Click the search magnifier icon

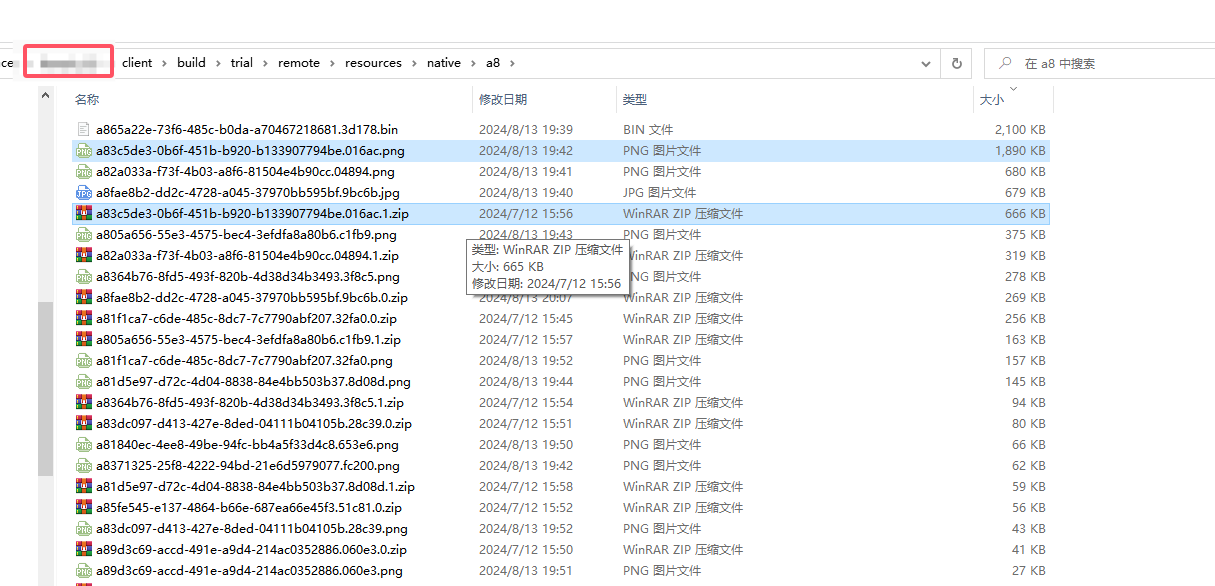pyautogui.click(x=1005, y=63)
